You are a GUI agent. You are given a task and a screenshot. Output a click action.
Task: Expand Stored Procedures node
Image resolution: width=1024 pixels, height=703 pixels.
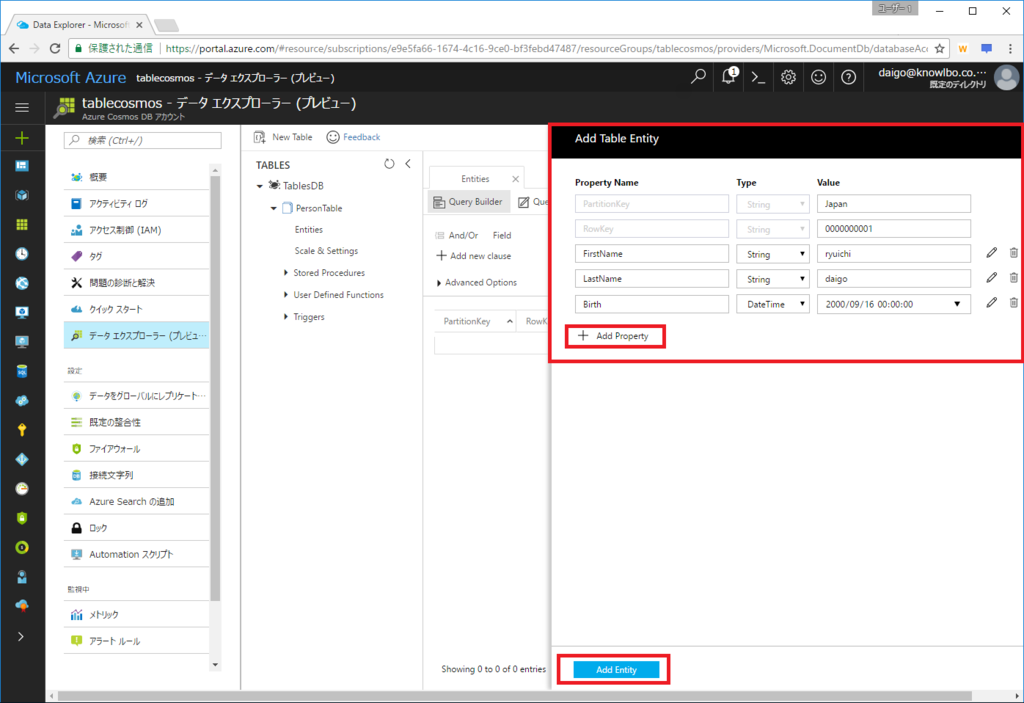[286, 272]
